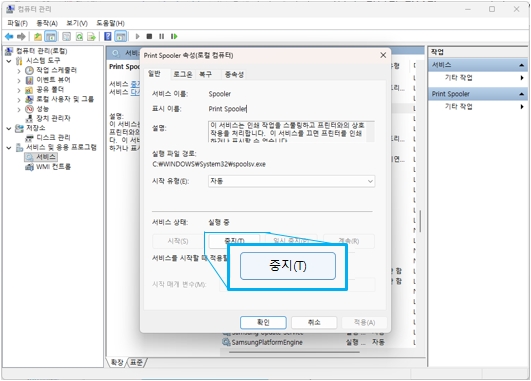Click the Up one level folder icon
531x381 pixels.
[38, 36]
